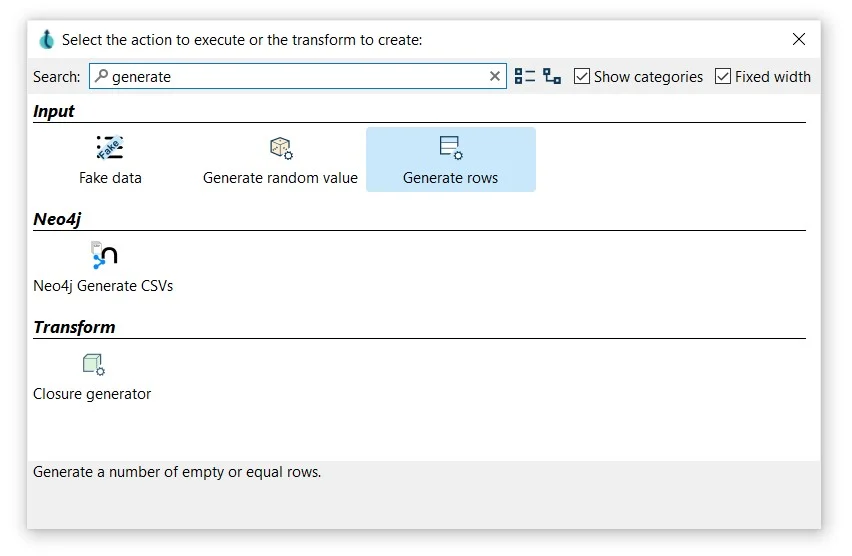Image resolution: width=852 pixels, height=556 pixels.
Task: Click the Transform category heading
Action: (x=74, y=327)
